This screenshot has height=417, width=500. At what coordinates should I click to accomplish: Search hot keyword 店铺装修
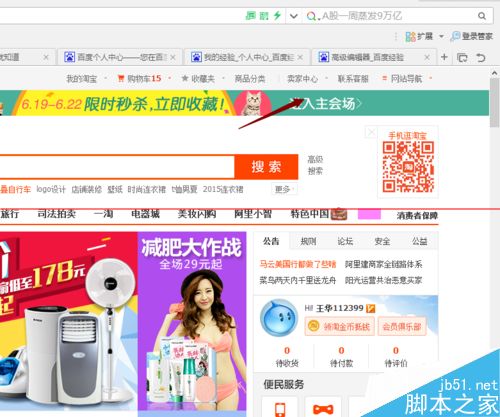pos(87,189)
